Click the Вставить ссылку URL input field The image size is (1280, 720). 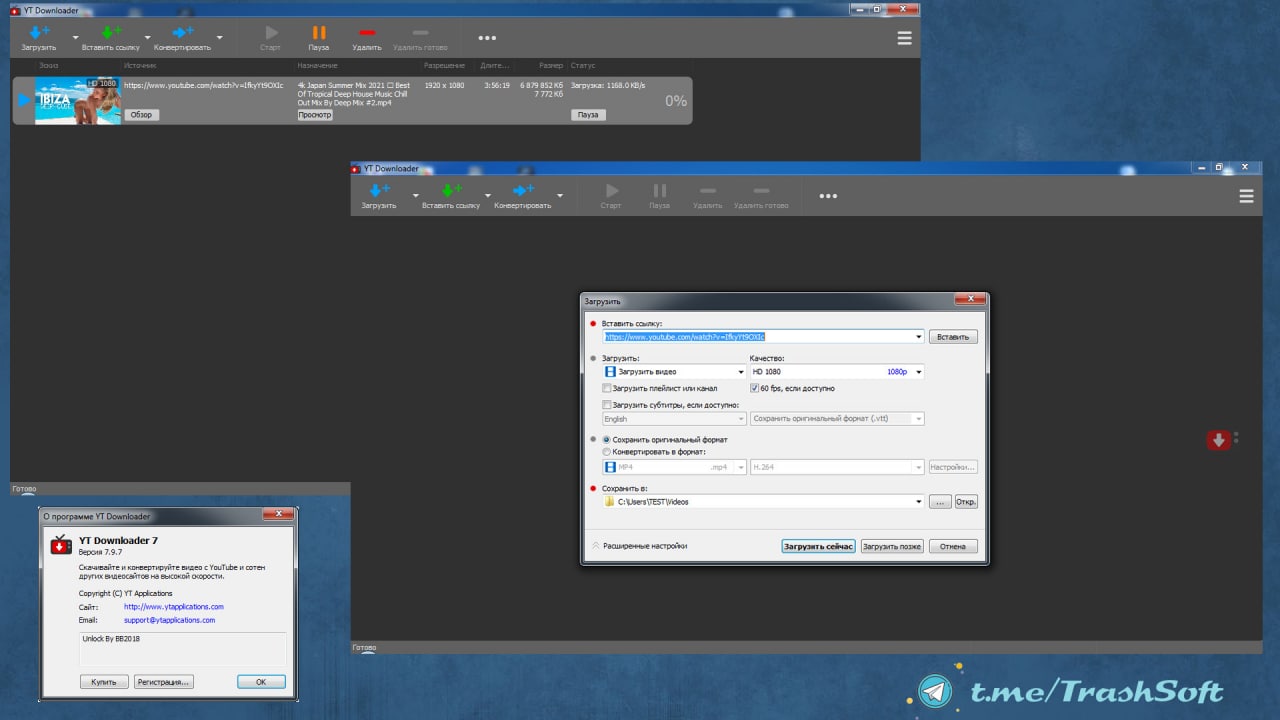click(758, 337)
